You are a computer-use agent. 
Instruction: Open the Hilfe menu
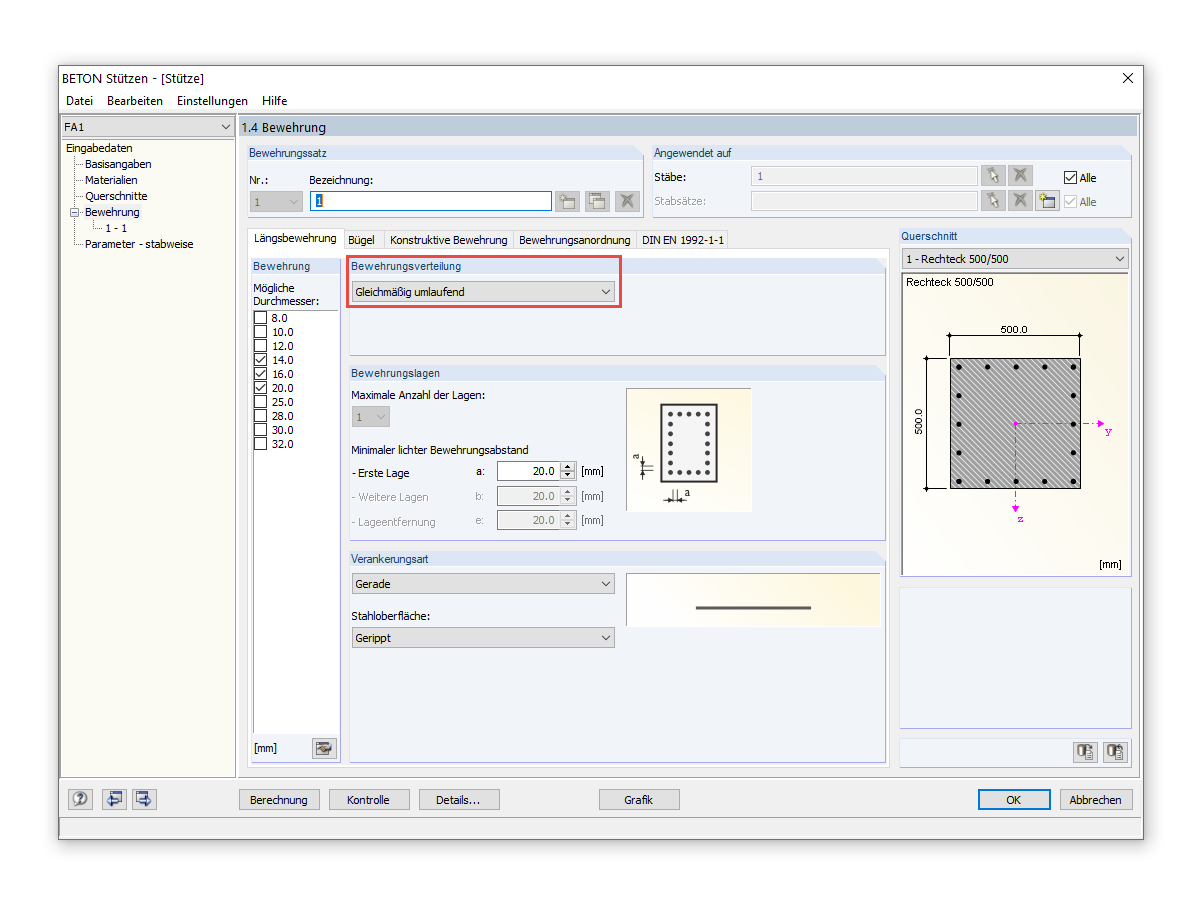click(x=275, y=101)
